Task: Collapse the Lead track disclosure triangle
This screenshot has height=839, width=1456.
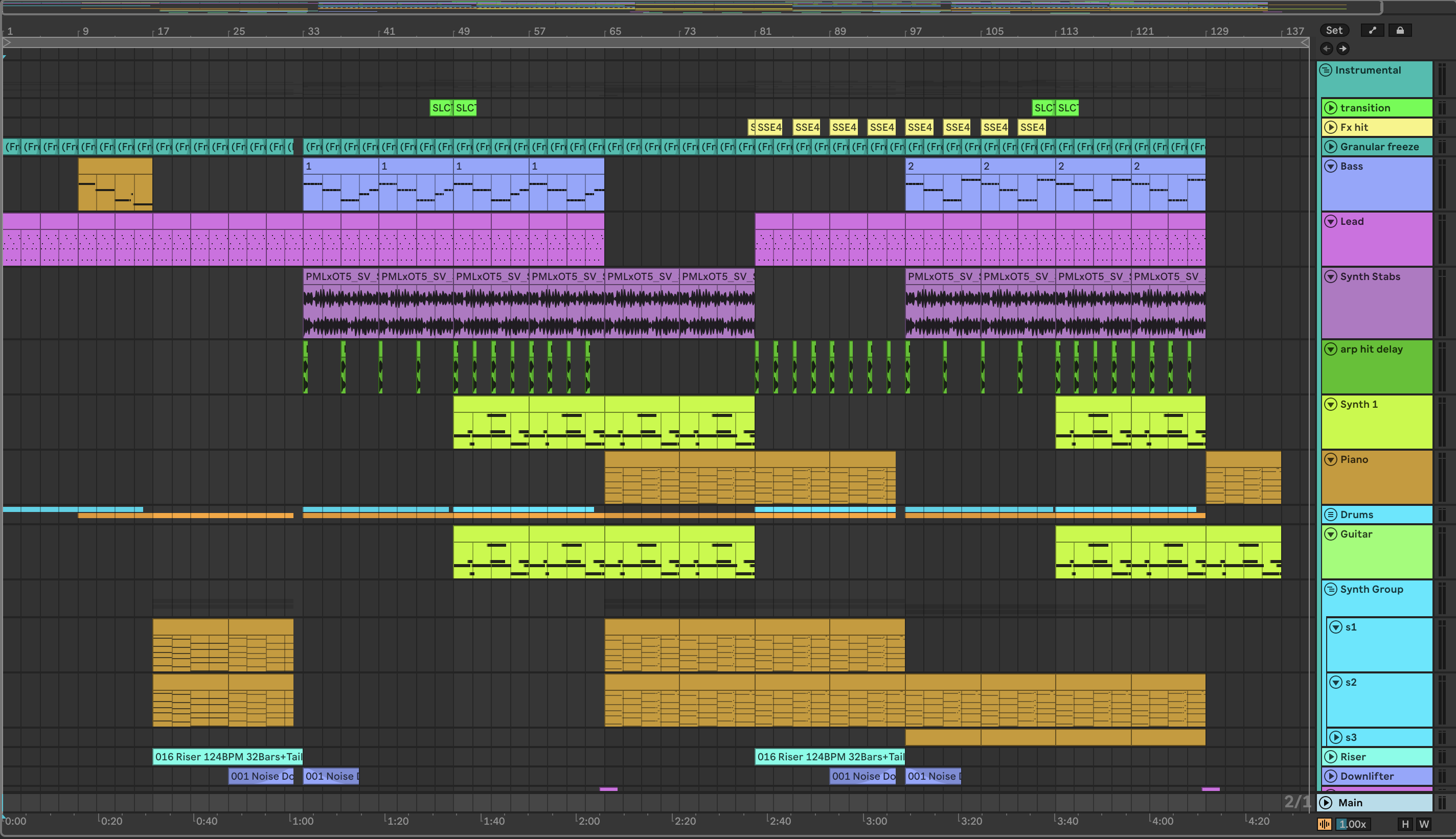Action: tap(1330, 222)
